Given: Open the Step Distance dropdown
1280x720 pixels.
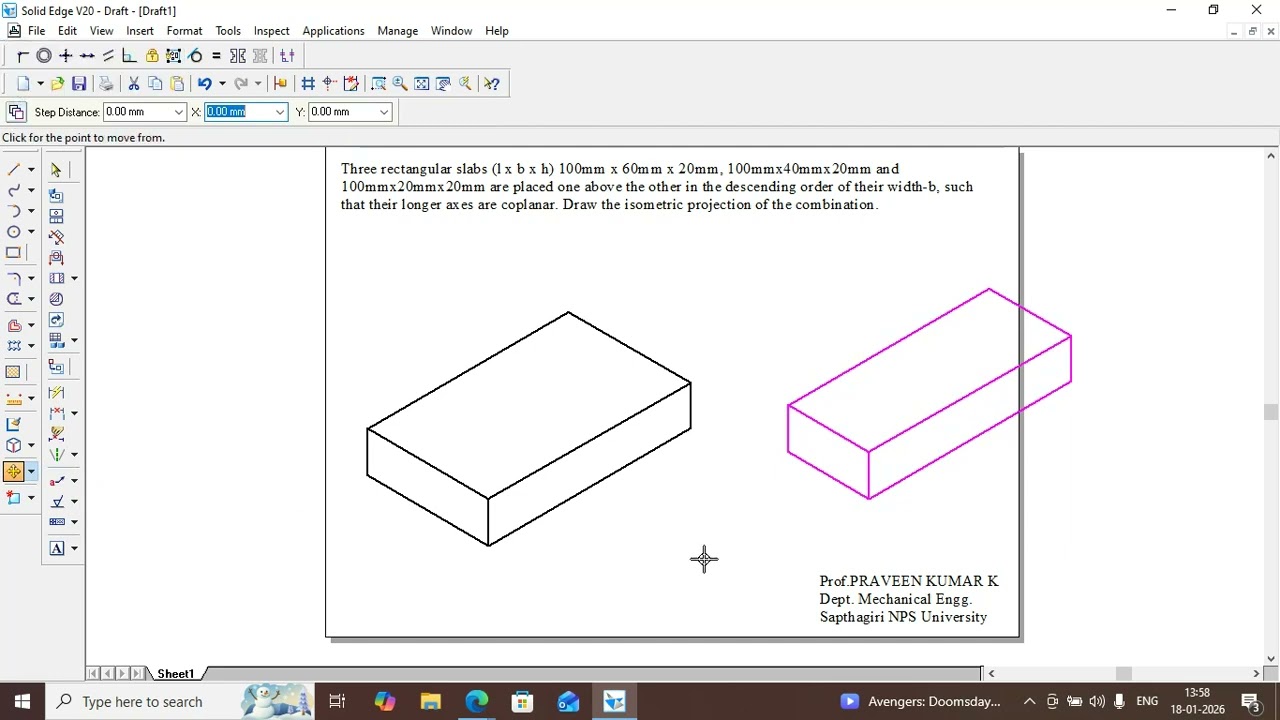Looking at the screenshot, I should click(179, 112).
